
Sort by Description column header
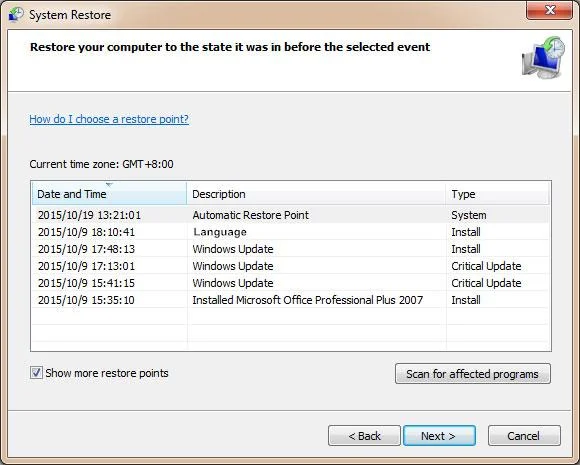pos(316,193)
